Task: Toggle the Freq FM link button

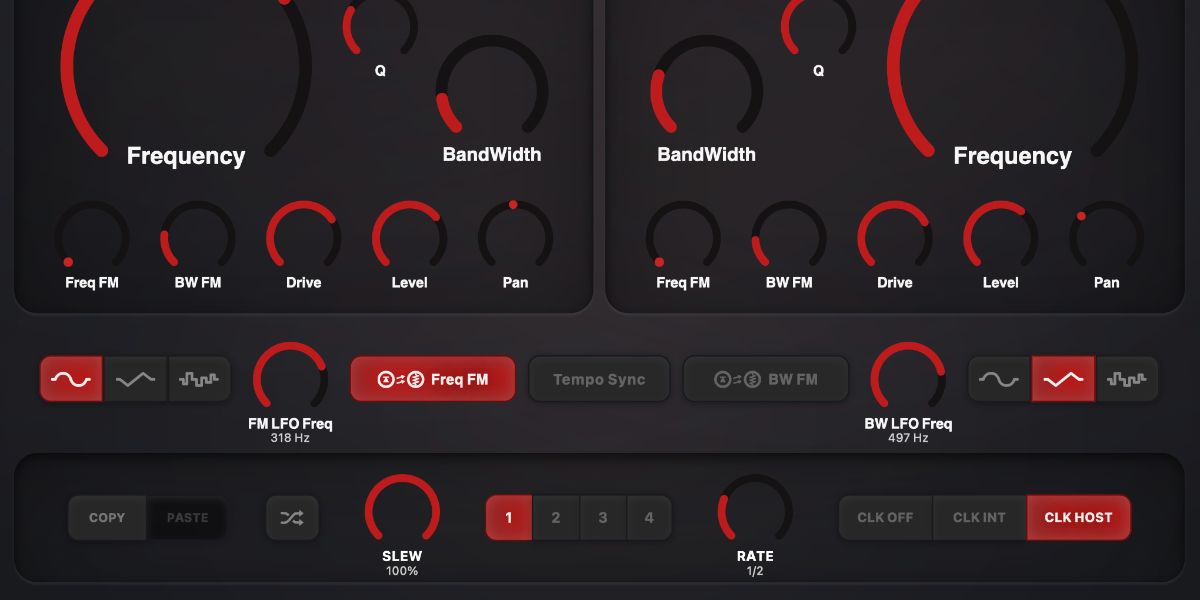Action: (433, 380)
